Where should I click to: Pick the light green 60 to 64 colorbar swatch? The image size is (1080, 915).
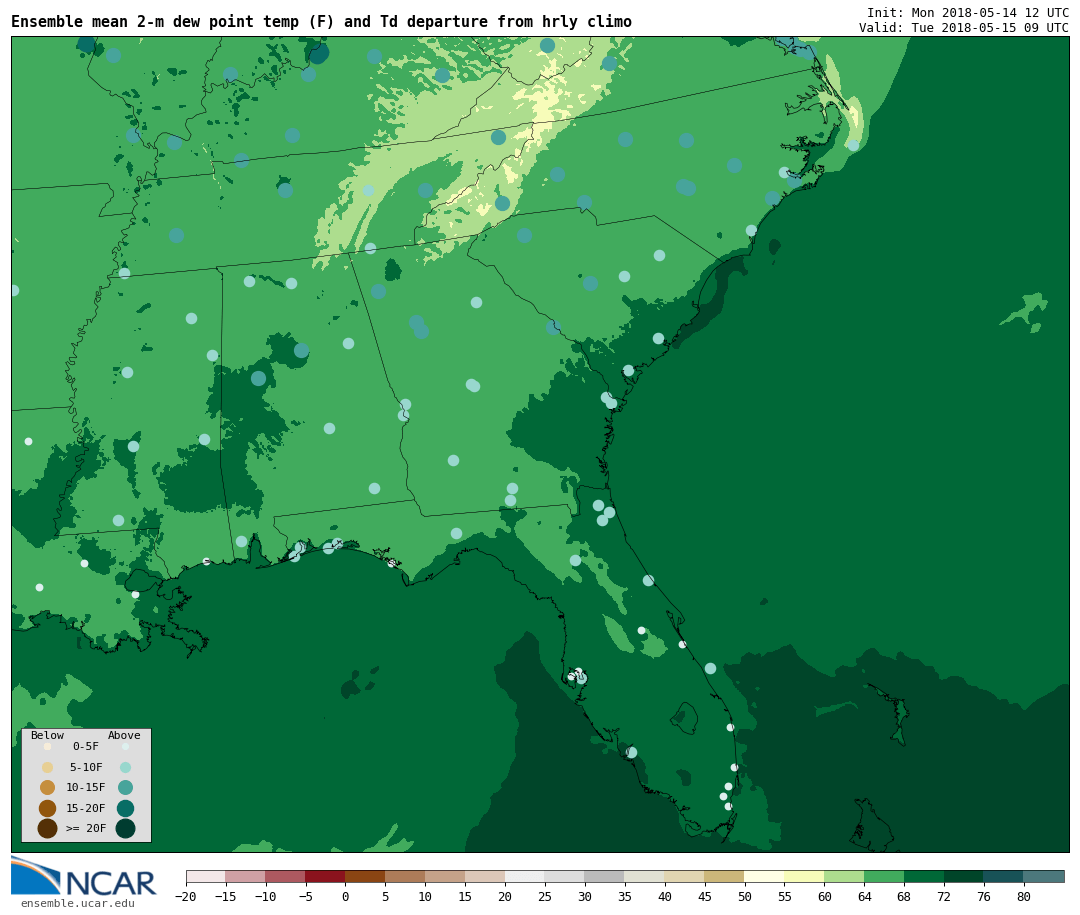[x=844, y=877]
